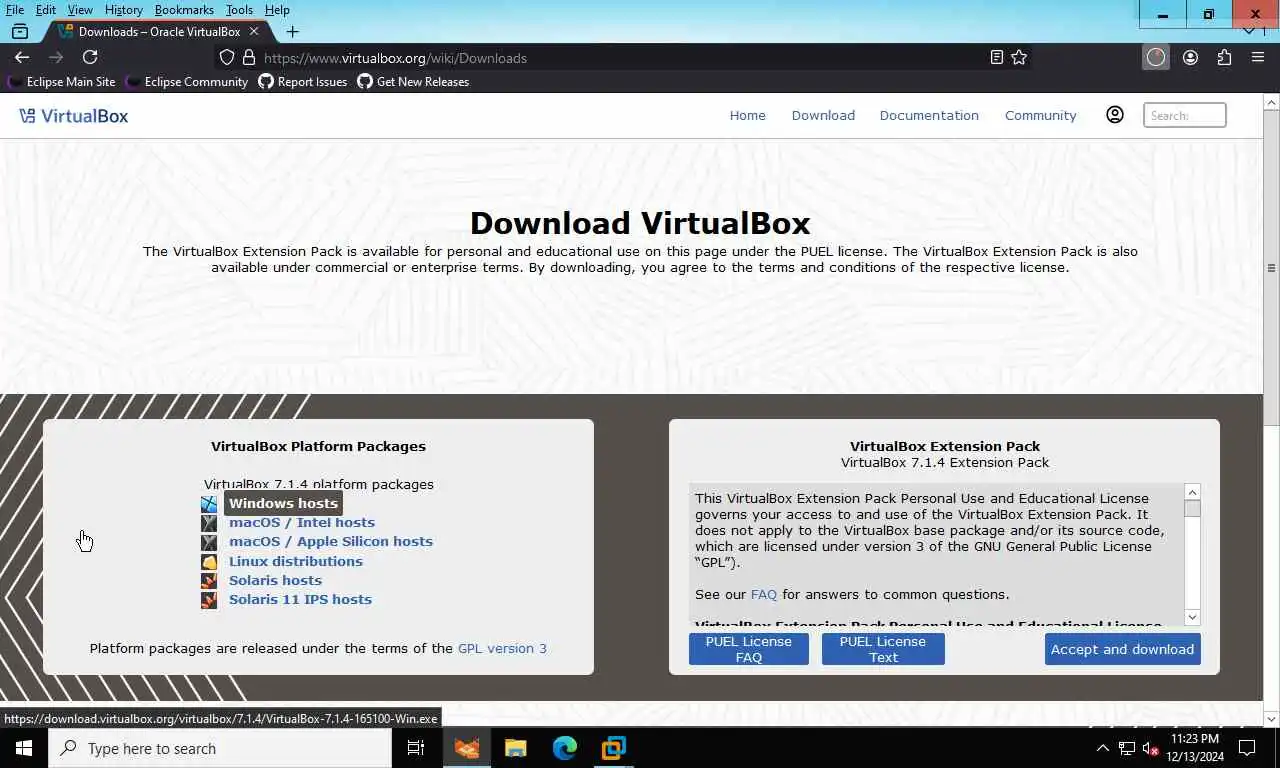Image resolution: width=1280 pixels, height=768 pixels.
Task: Click the Windows taskbar search box
Action: click(220, 748)
